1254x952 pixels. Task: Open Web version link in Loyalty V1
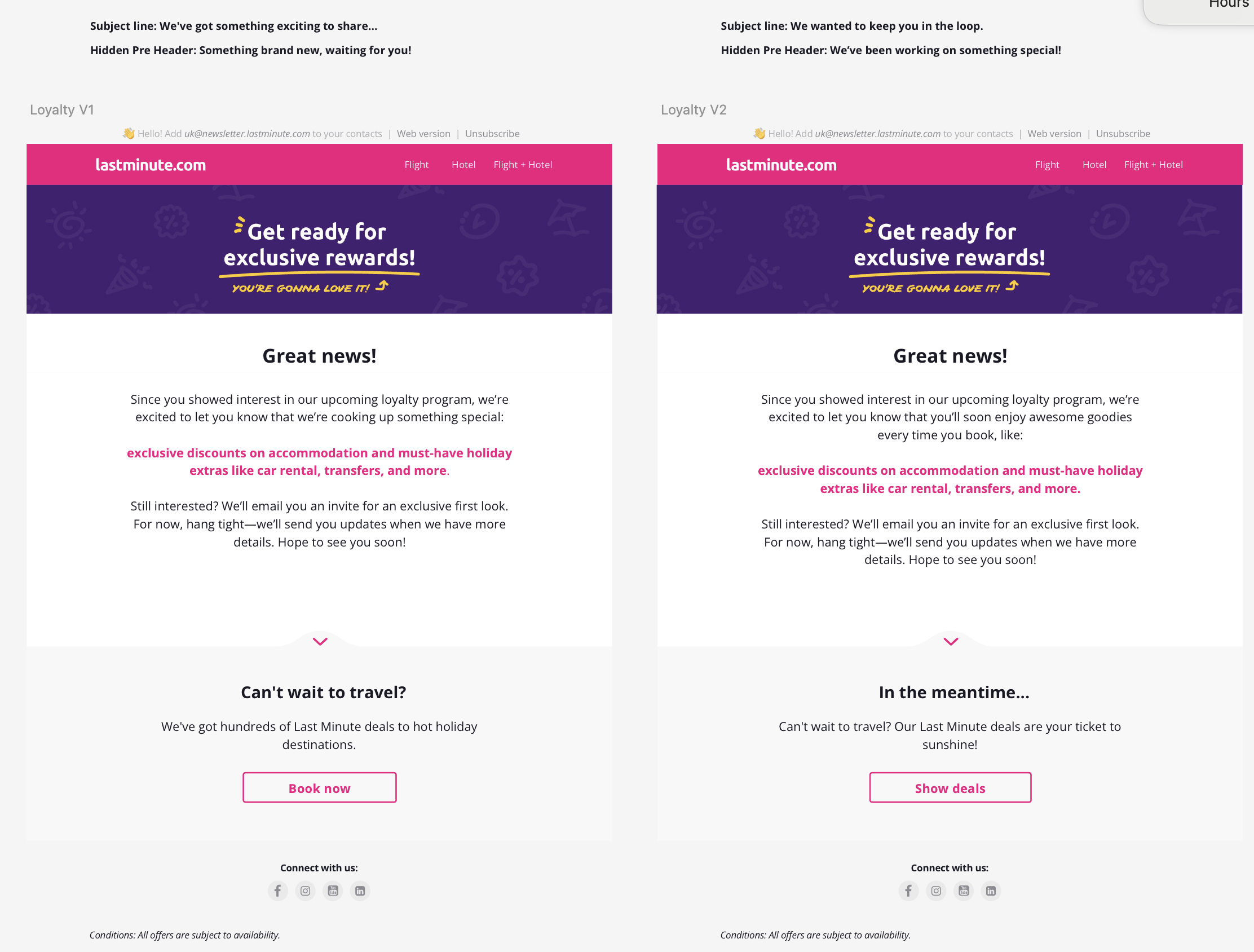(x=423, y=134)
